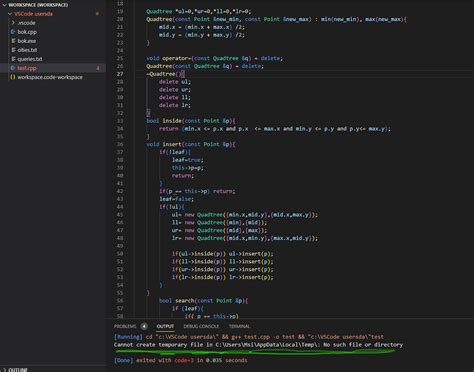
Task: Click the 'mid.x = (min.x + max.x) /2;' line
Action: 202,27
